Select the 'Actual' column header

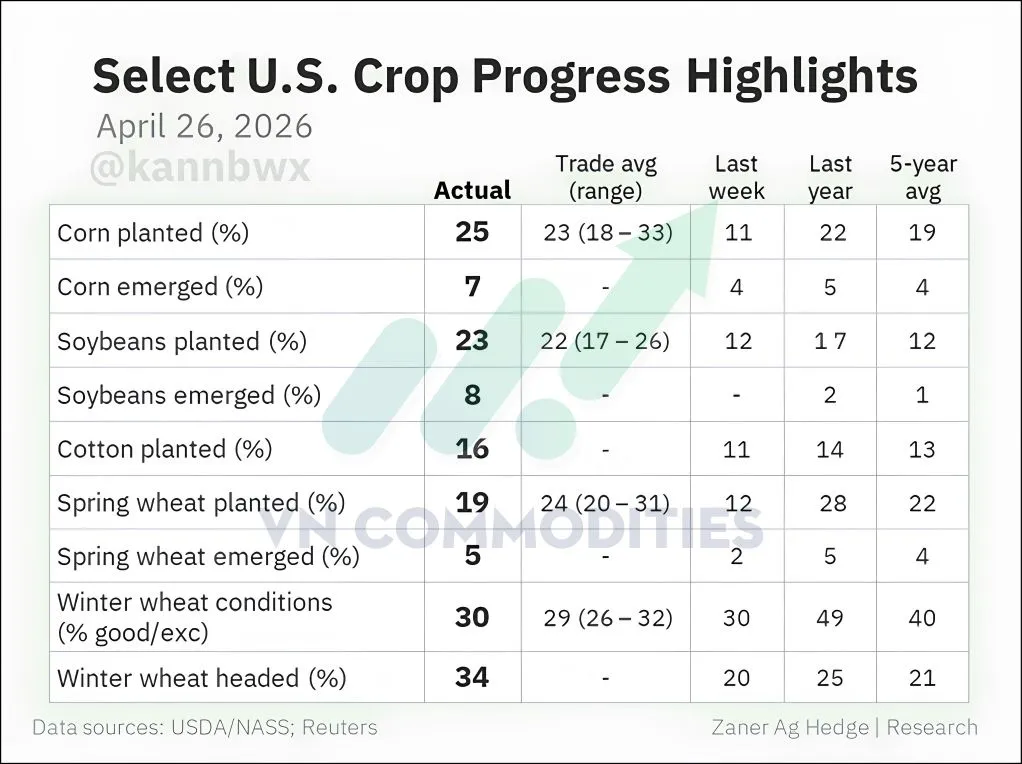pyautogui.click(x=472, y=190)
